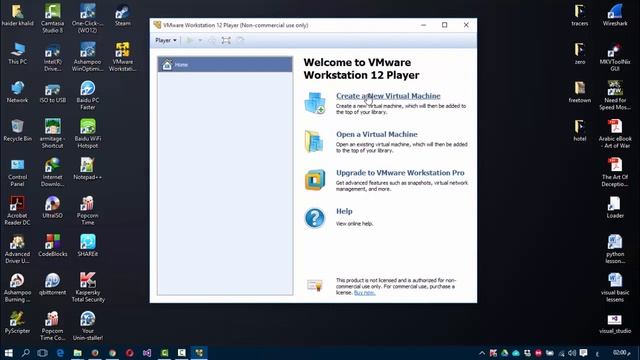Select Kaspersky Total Security desktop icon
Viewport: 640px width, 360px height.
[88, 287]
